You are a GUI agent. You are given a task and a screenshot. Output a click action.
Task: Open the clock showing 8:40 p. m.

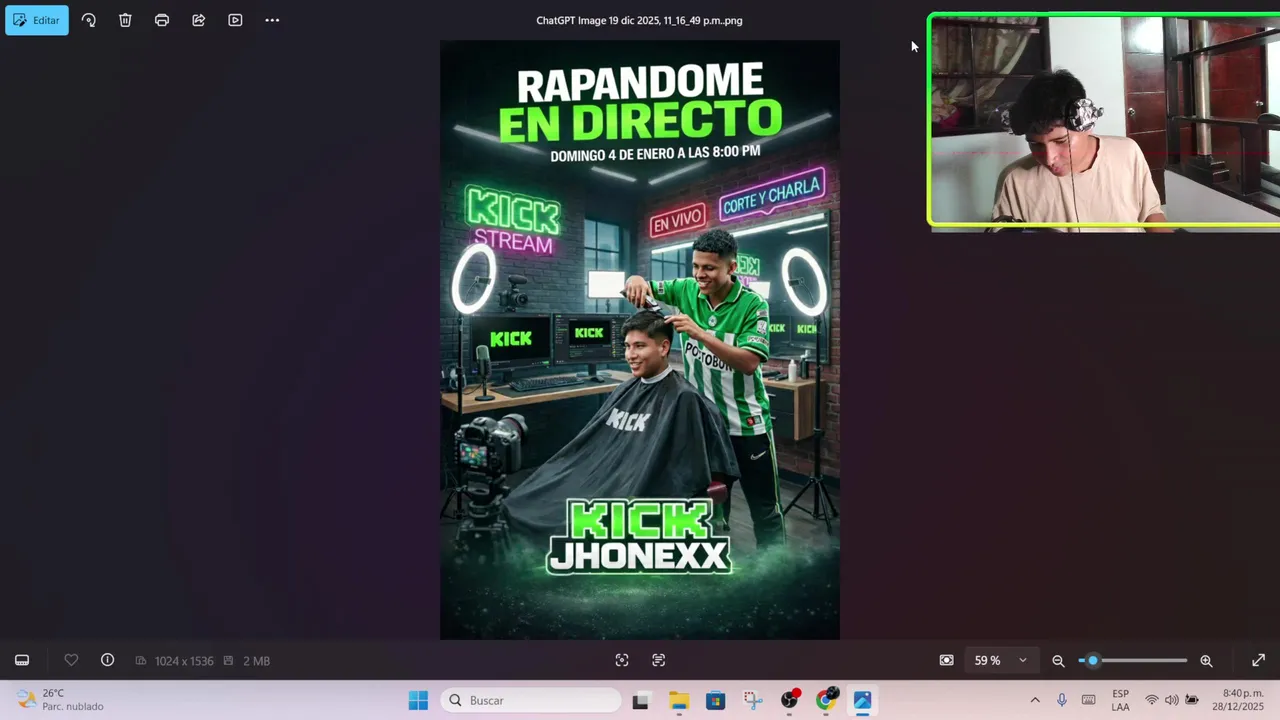1238,700
